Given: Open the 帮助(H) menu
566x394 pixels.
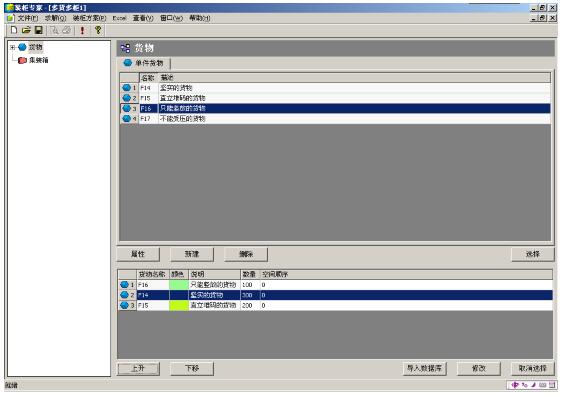Looking at the screenshot, I should point(200,18).
